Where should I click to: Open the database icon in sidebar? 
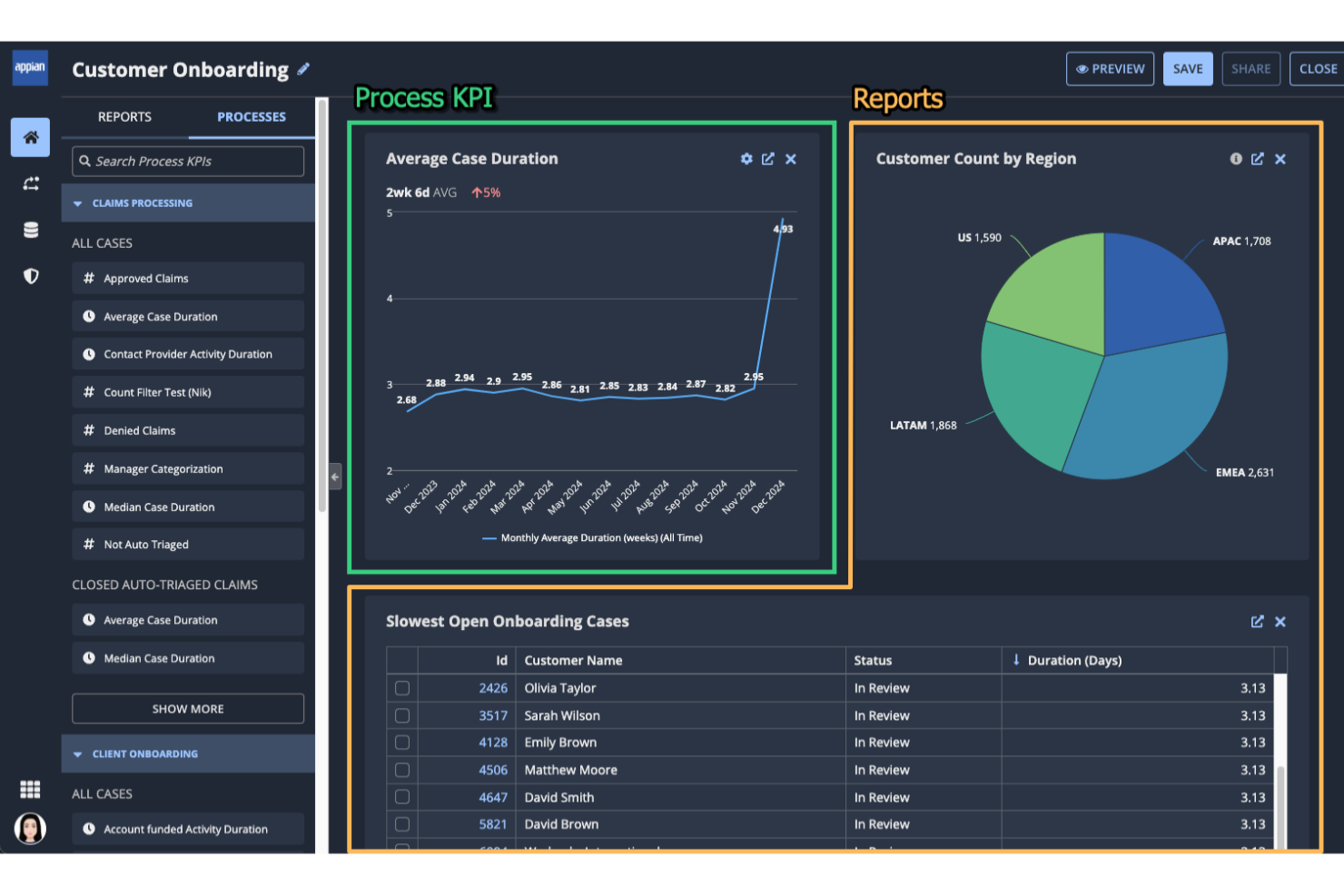[30, 230]
